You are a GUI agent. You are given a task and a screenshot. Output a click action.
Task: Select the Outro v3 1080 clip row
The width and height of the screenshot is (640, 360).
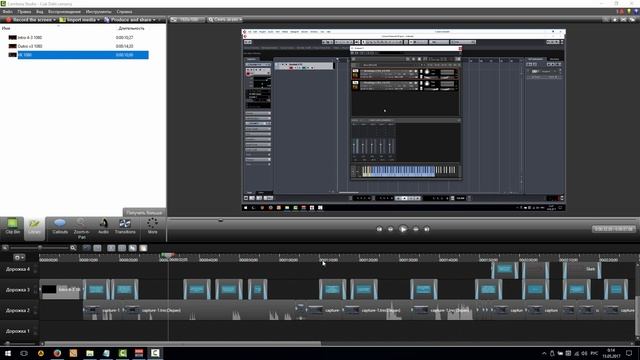click(78, 46)
